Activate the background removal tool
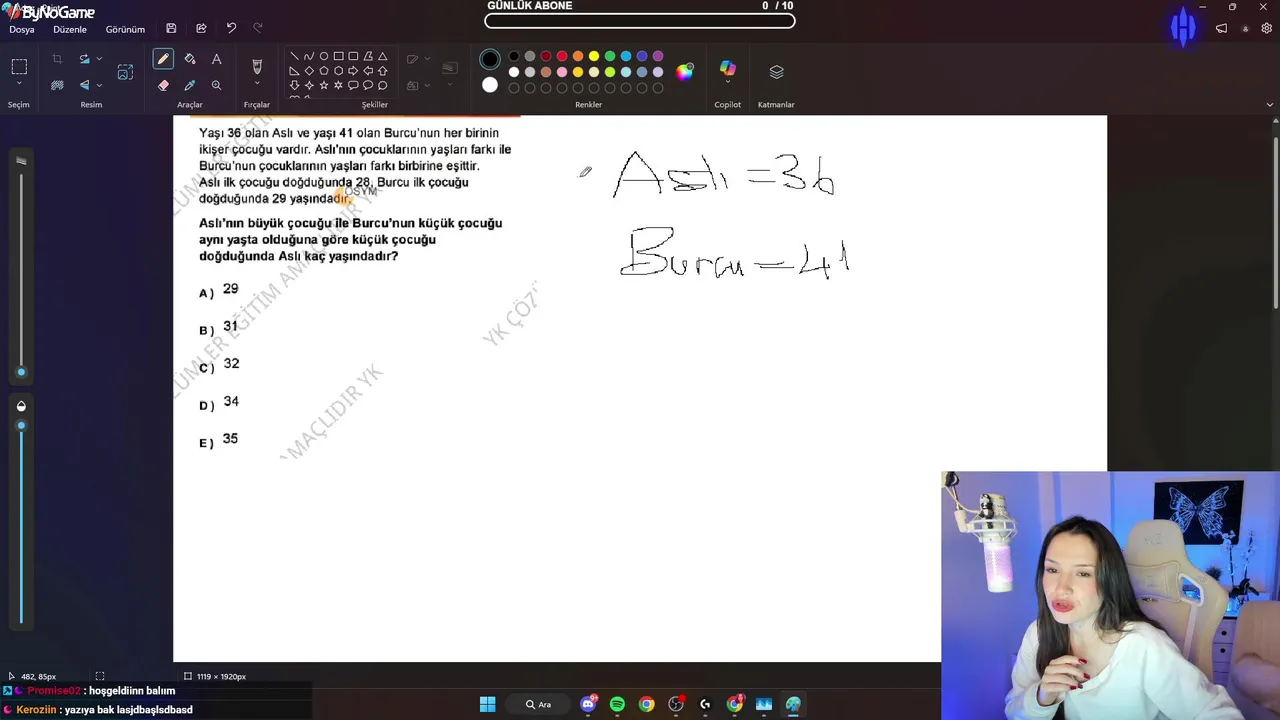Image resolution: width=1280 pixels, height=720 pixels. click(57, 85)
